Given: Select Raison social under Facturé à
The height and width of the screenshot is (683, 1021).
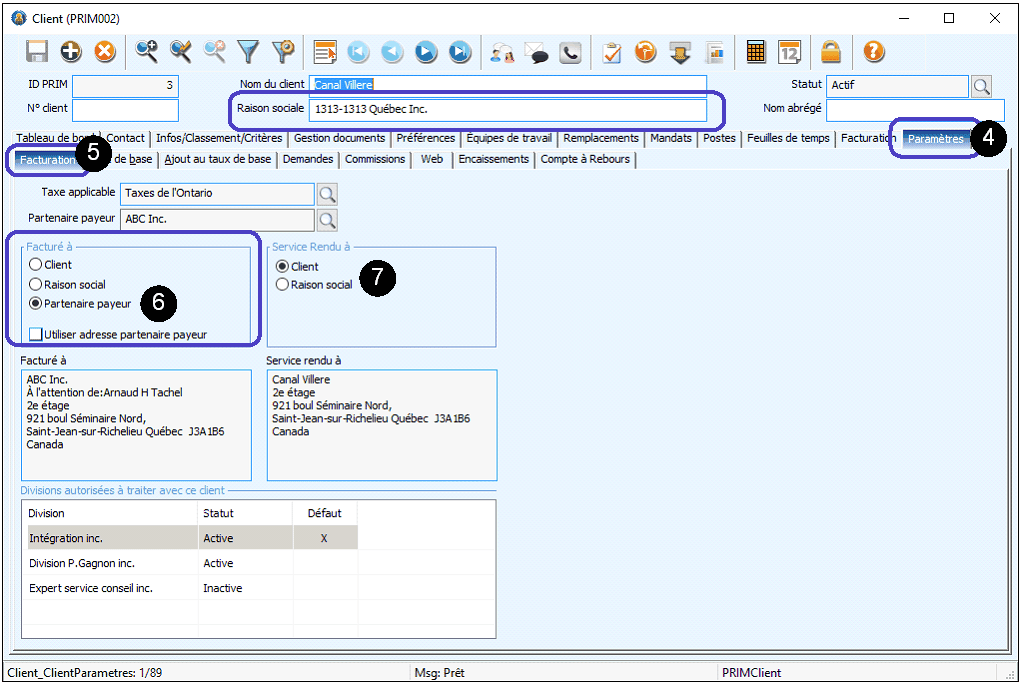Looking at the screenshot, I should 36,284.
